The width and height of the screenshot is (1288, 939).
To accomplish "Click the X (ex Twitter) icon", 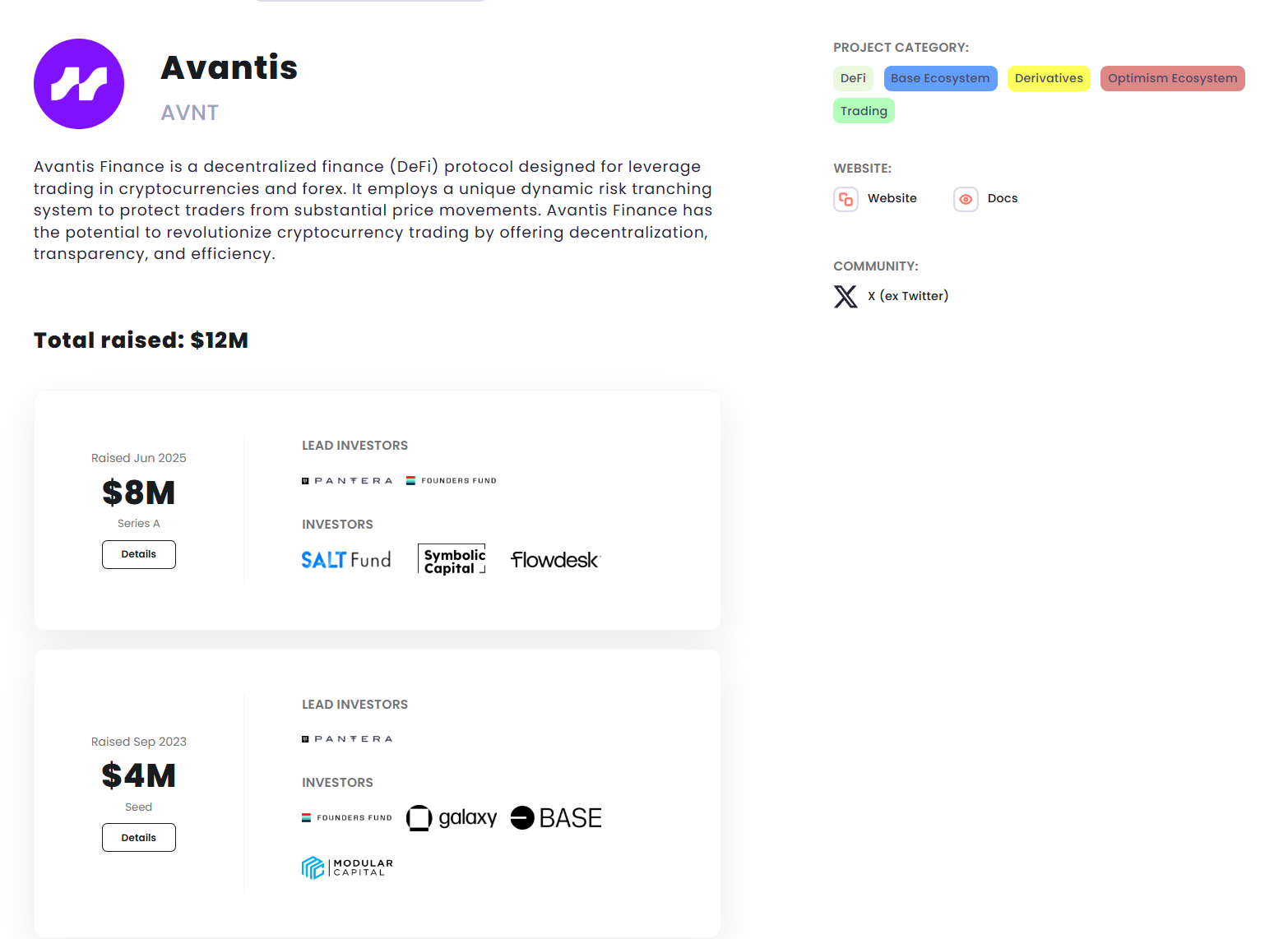I will 846,296.
